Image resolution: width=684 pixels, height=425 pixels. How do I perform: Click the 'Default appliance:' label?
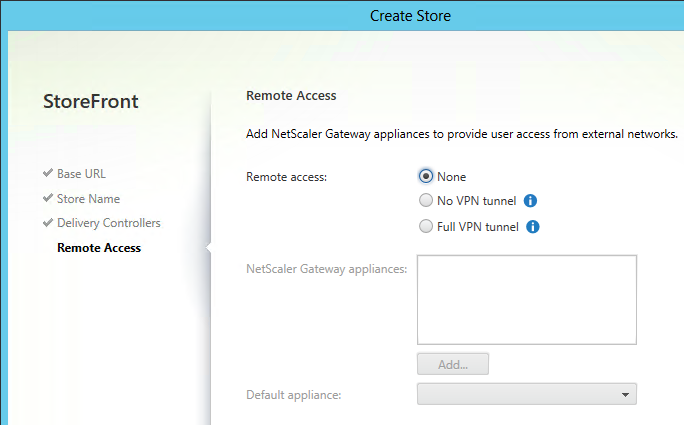(x=294, y=395)
